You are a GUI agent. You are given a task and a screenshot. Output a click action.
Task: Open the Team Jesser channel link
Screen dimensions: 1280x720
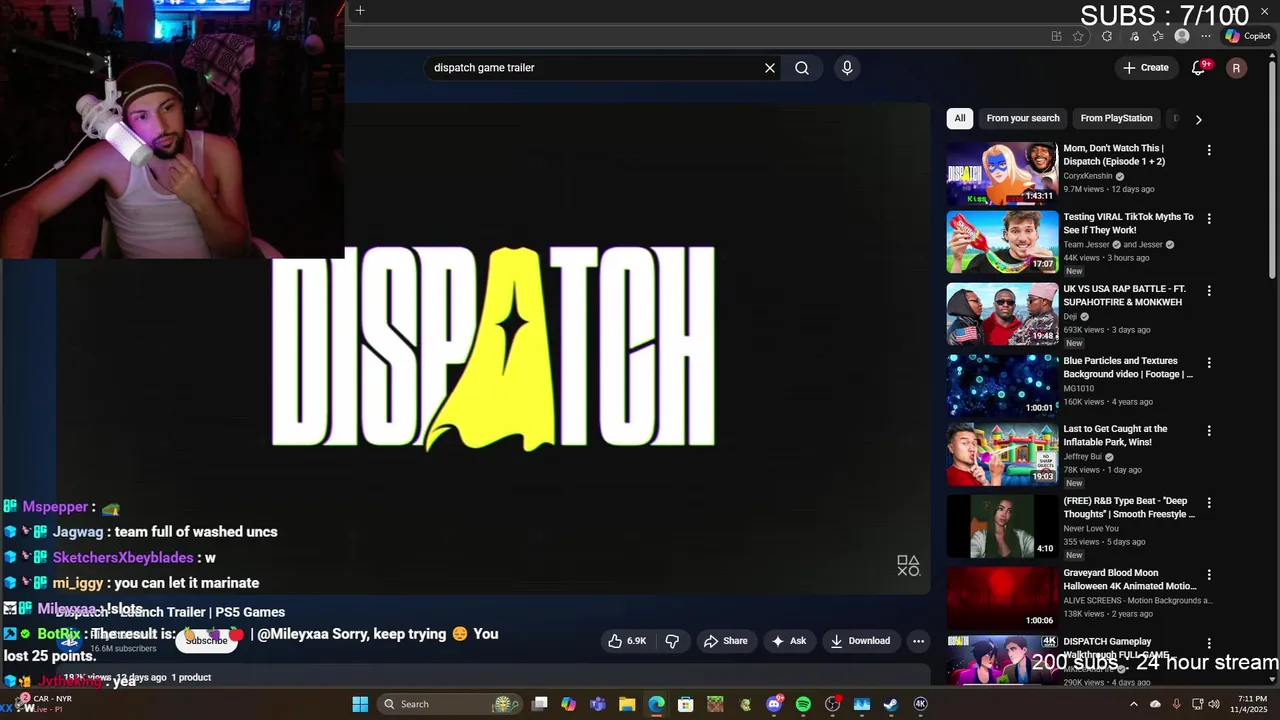(1087, 244)
